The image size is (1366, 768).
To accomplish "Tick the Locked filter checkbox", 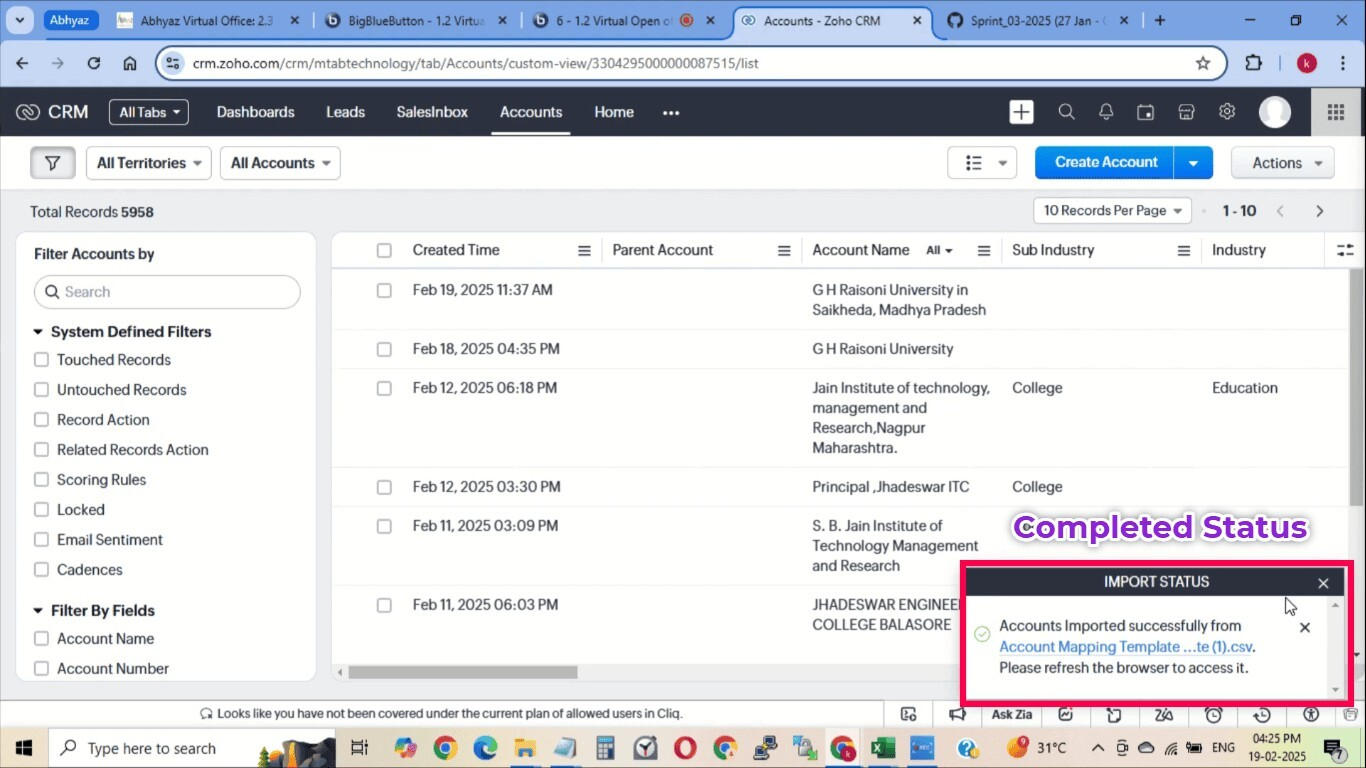I will pyautogui.click(x=41, y=510).
